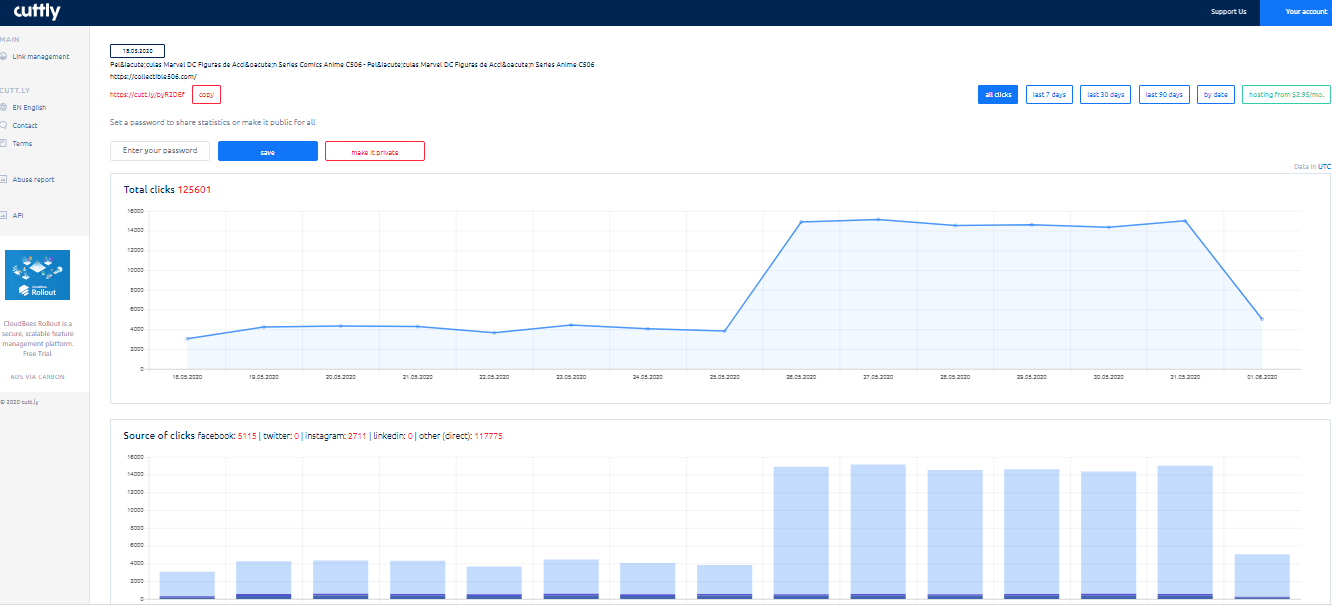Switch to last 90 days view
Screen dimensions: 1332x611
[1164, 95]
